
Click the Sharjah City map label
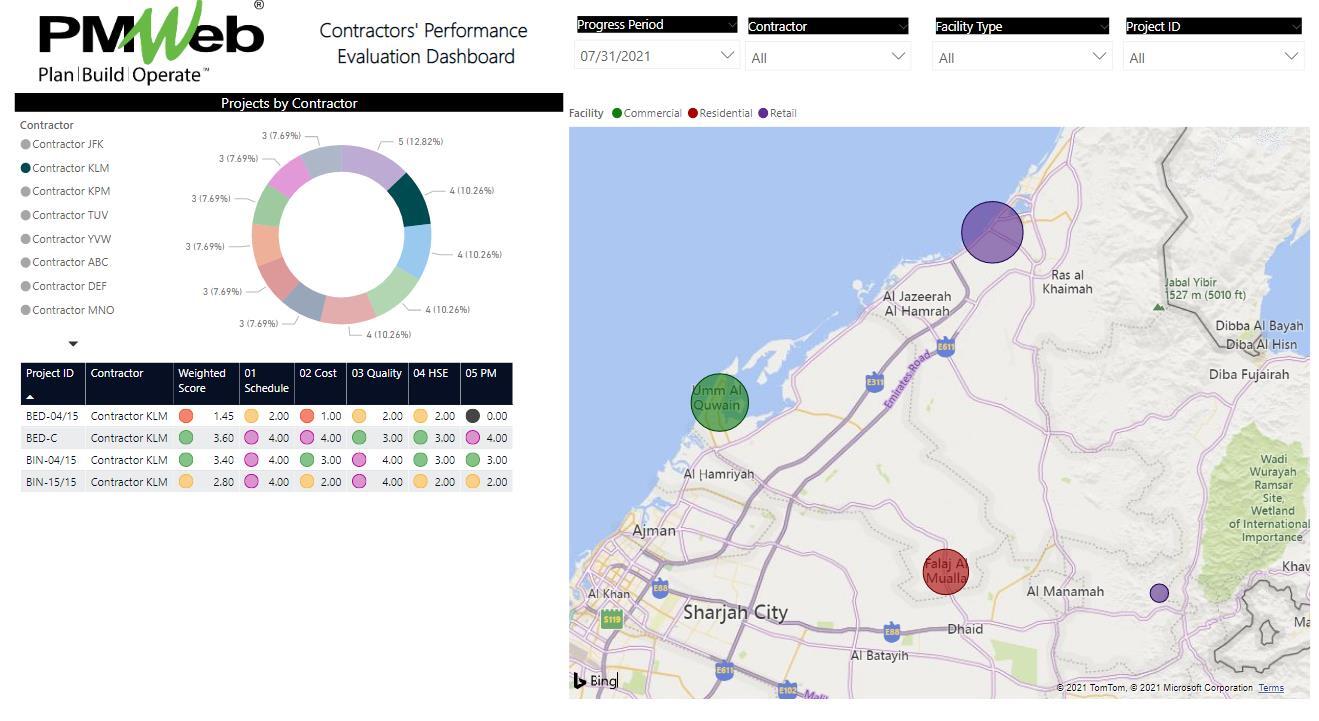(735, 612)
